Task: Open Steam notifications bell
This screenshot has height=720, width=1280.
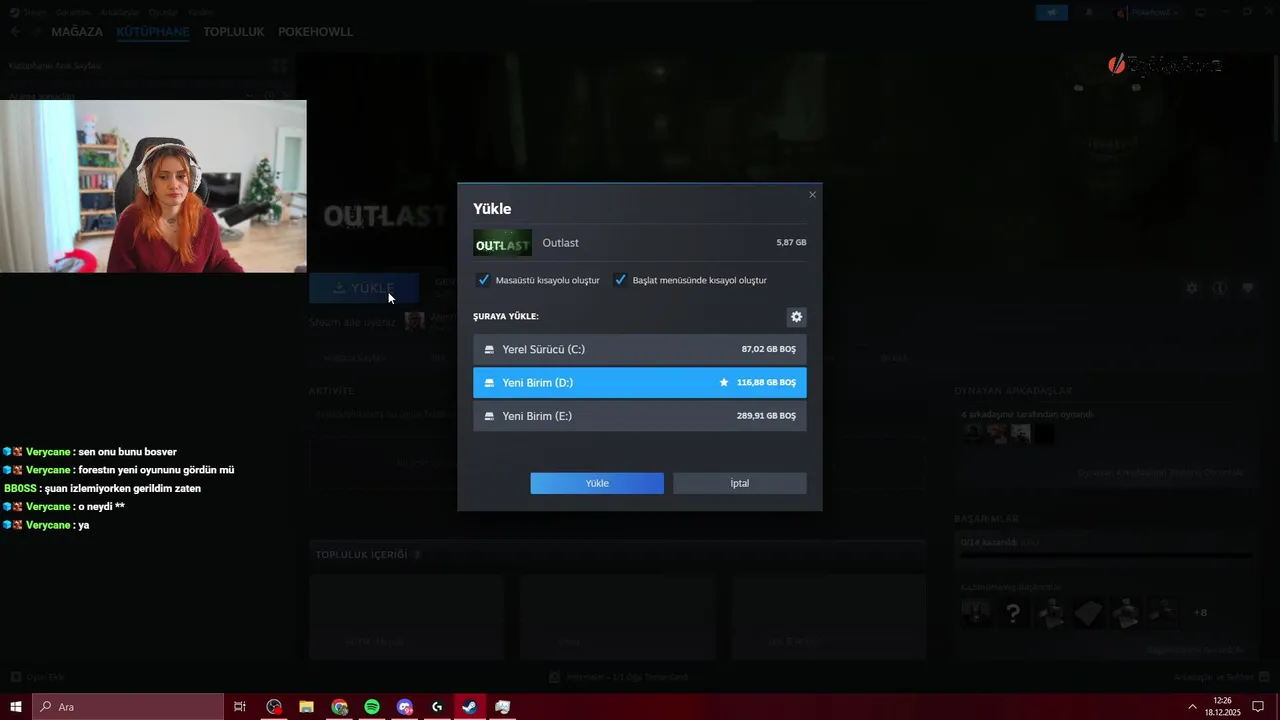Action: [1089, 12]
